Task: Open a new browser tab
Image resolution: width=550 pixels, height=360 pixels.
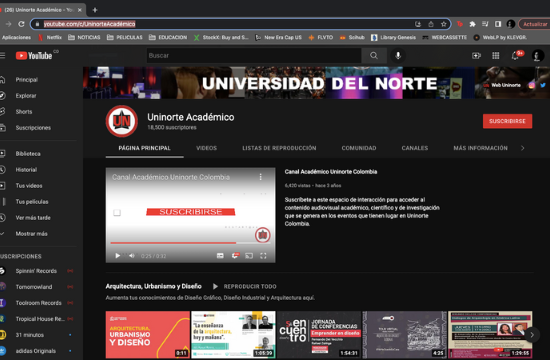Action: pos(95,10)
